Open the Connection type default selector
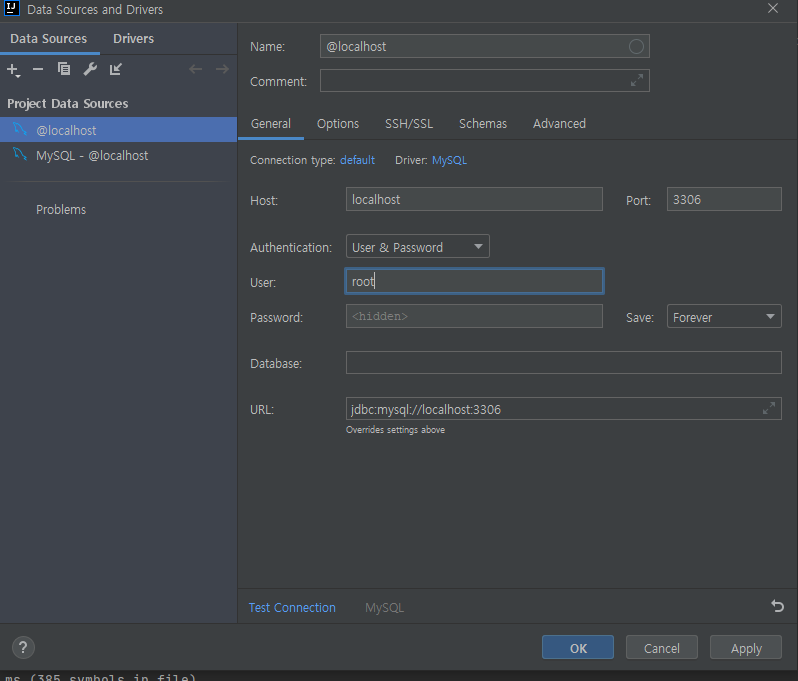Viewport: 798px width, 681px height. coord(357,160)
